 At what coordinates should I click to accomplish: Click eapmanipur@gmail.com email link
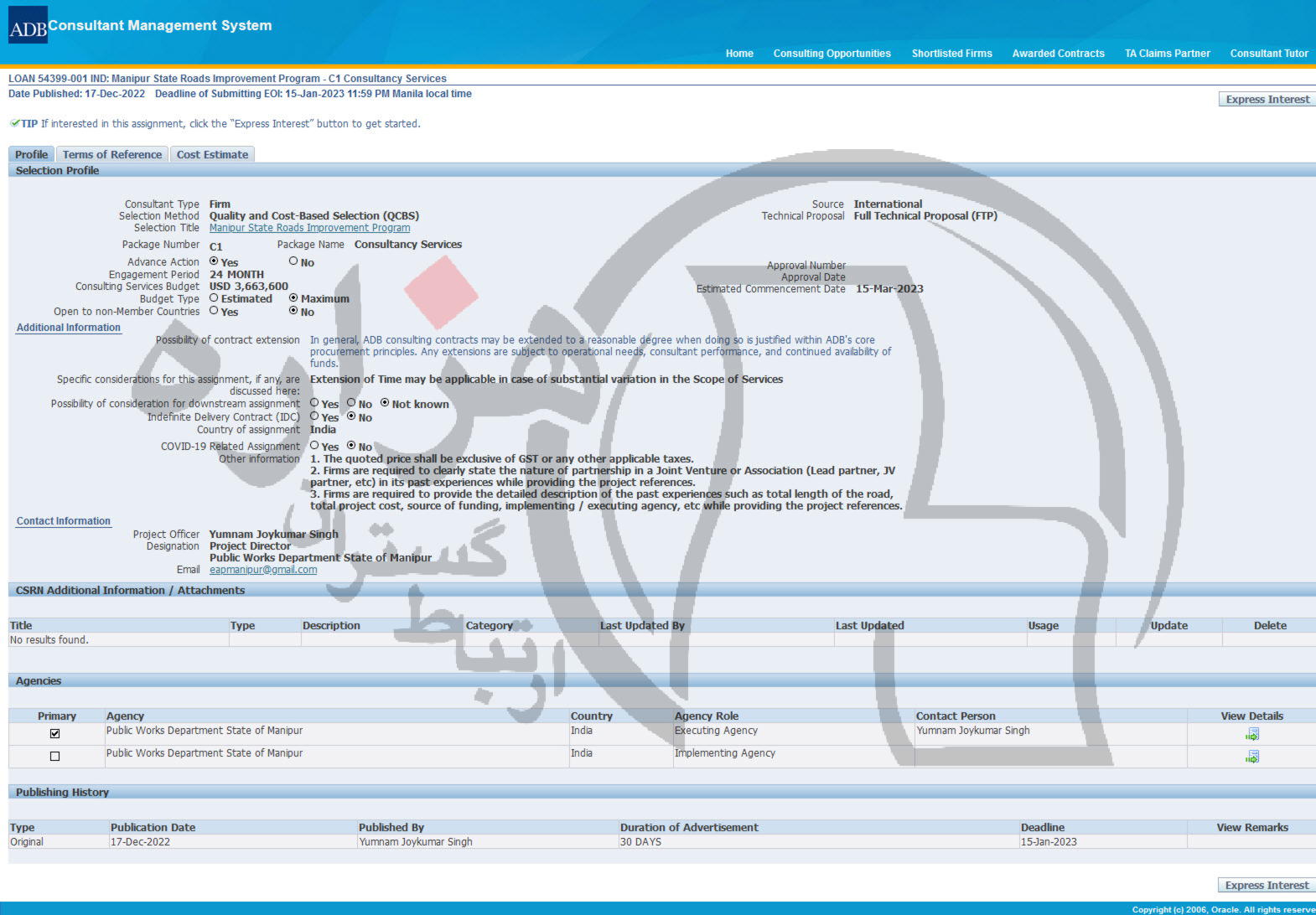[x=263, y=570]
